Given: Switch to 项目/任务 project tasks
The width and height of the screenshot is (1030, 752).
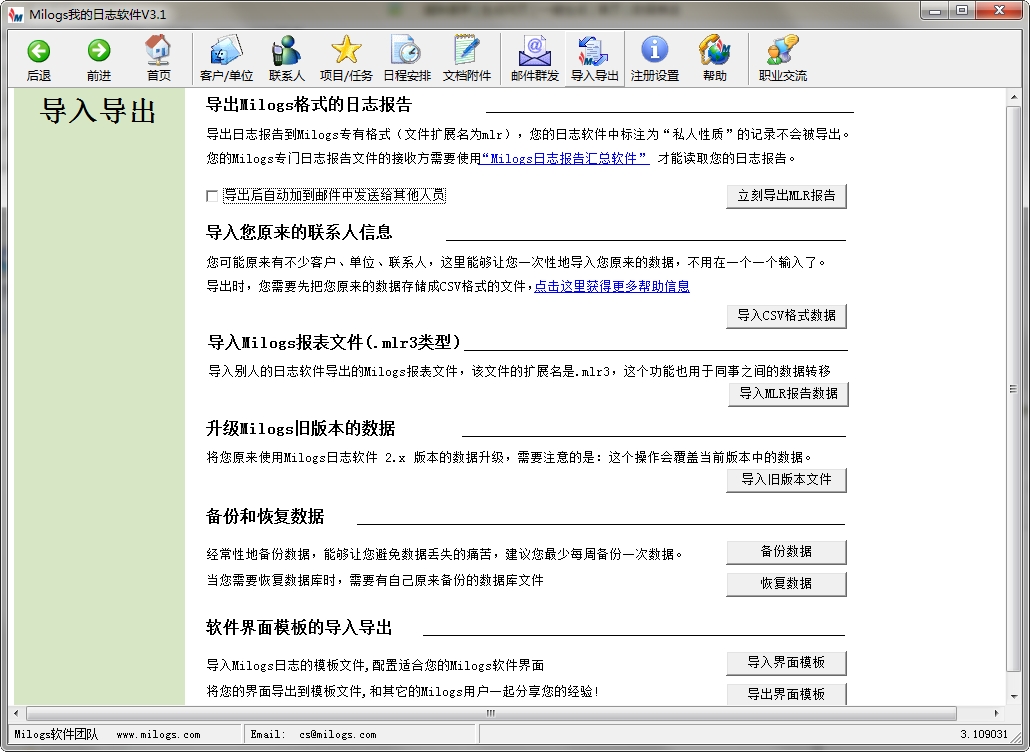Looking at the screenshot, I should 345,58.
